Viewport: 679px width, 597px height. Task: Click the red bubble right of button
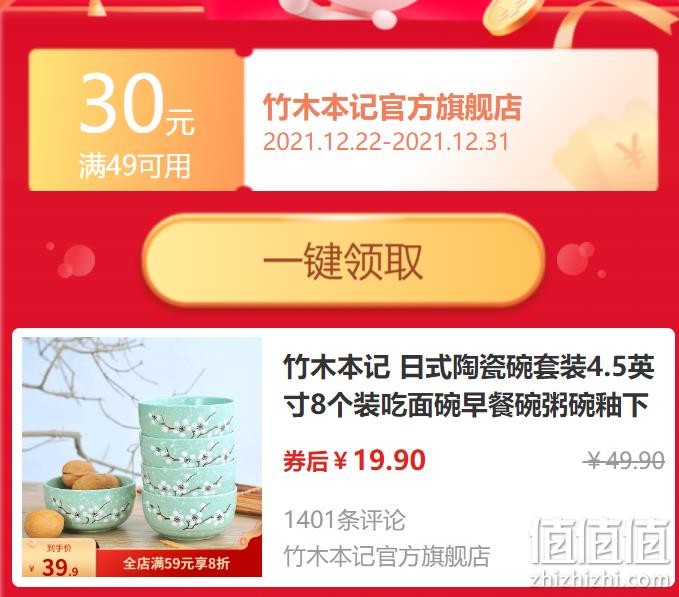pyautogui.click(x=576, y=258)
